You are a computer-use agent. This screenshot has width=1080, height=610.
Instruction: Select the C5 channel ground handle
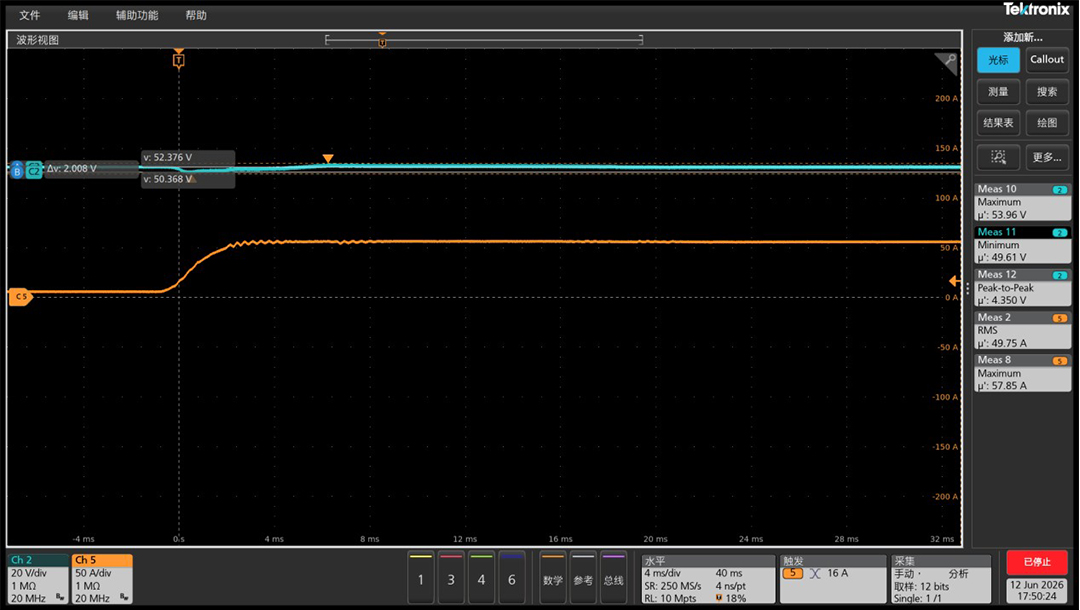20,297
